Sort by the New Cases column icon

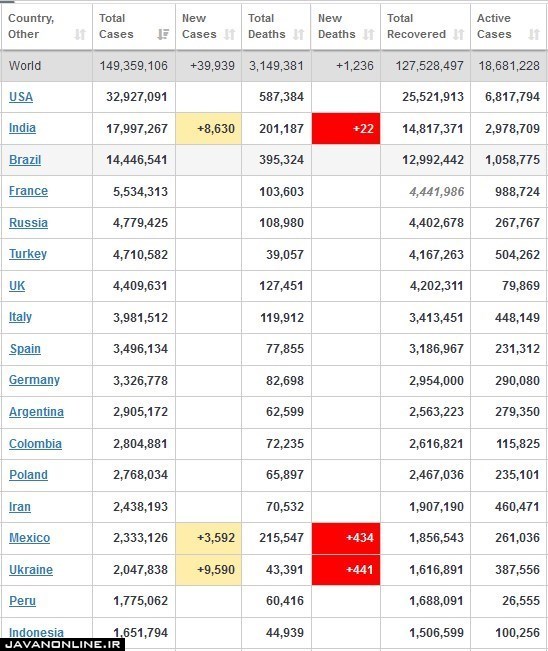coord(230,34)
